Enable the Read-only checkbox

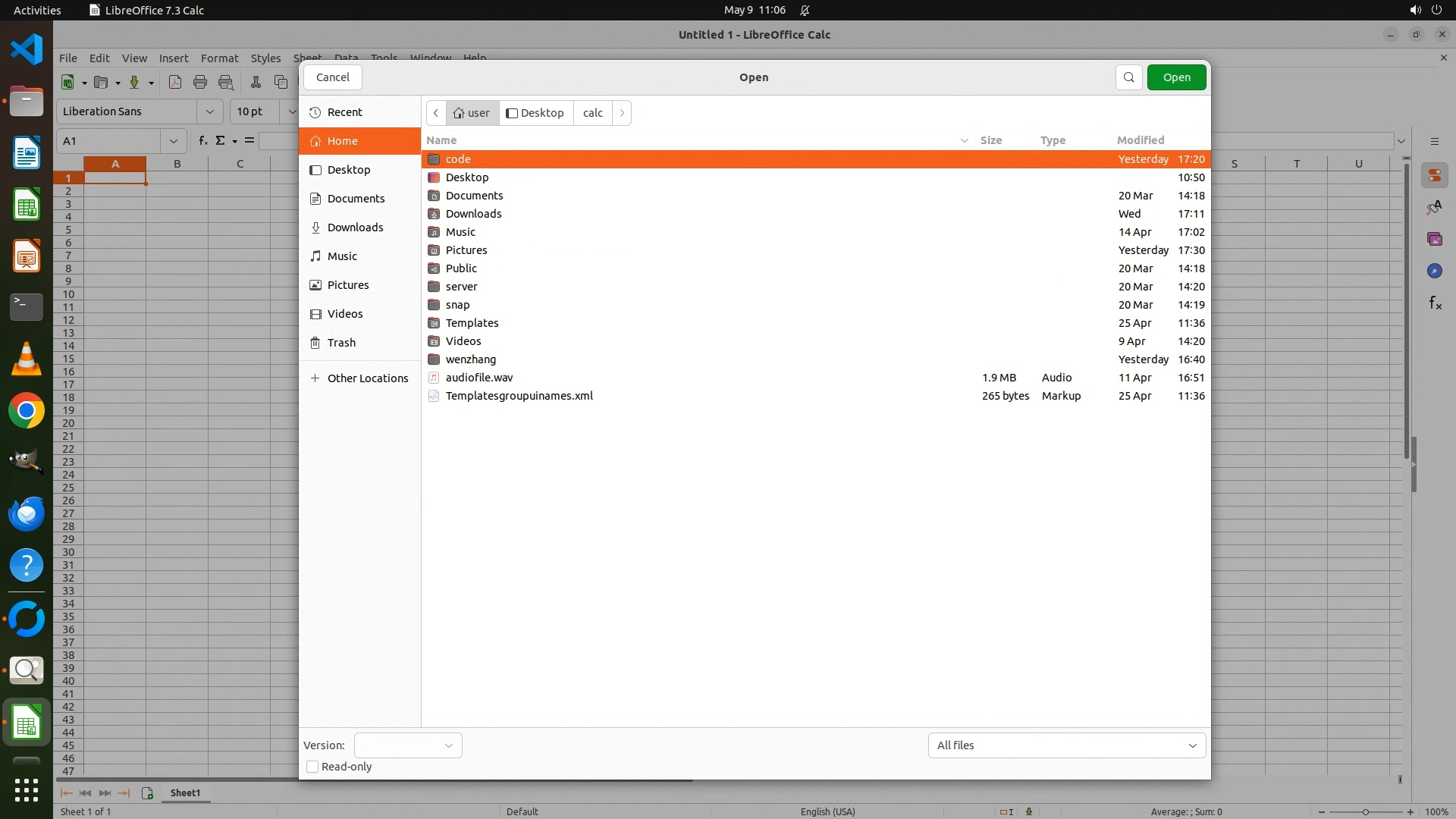pyautogui.click(x=312, y=767)
